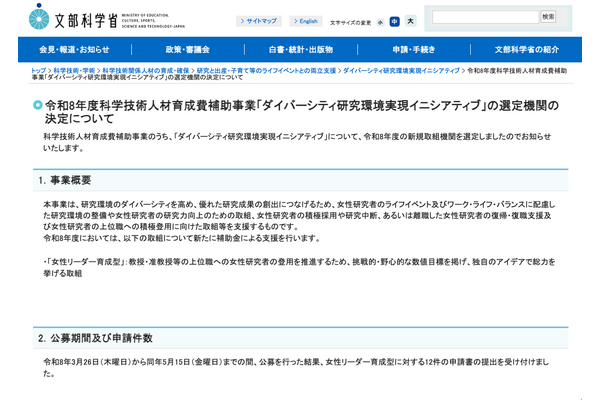This screenshot has height=400, width=600.
Task: Click the circle bullet icon beside the page title
Action: click(x=38, y=104)
